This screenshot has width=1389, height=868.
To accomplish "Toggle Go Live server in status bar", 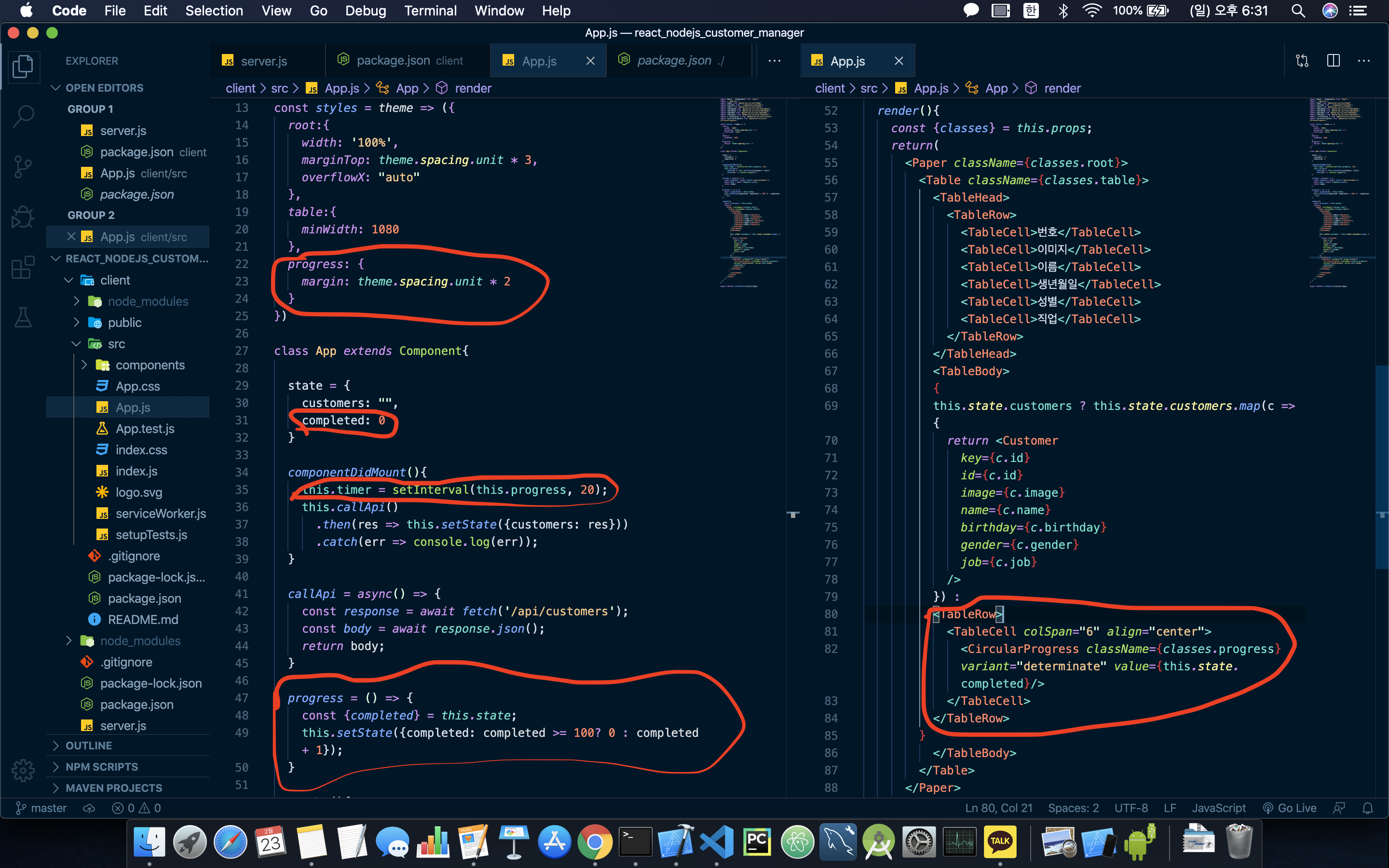I will click(x=1290, y=808).
